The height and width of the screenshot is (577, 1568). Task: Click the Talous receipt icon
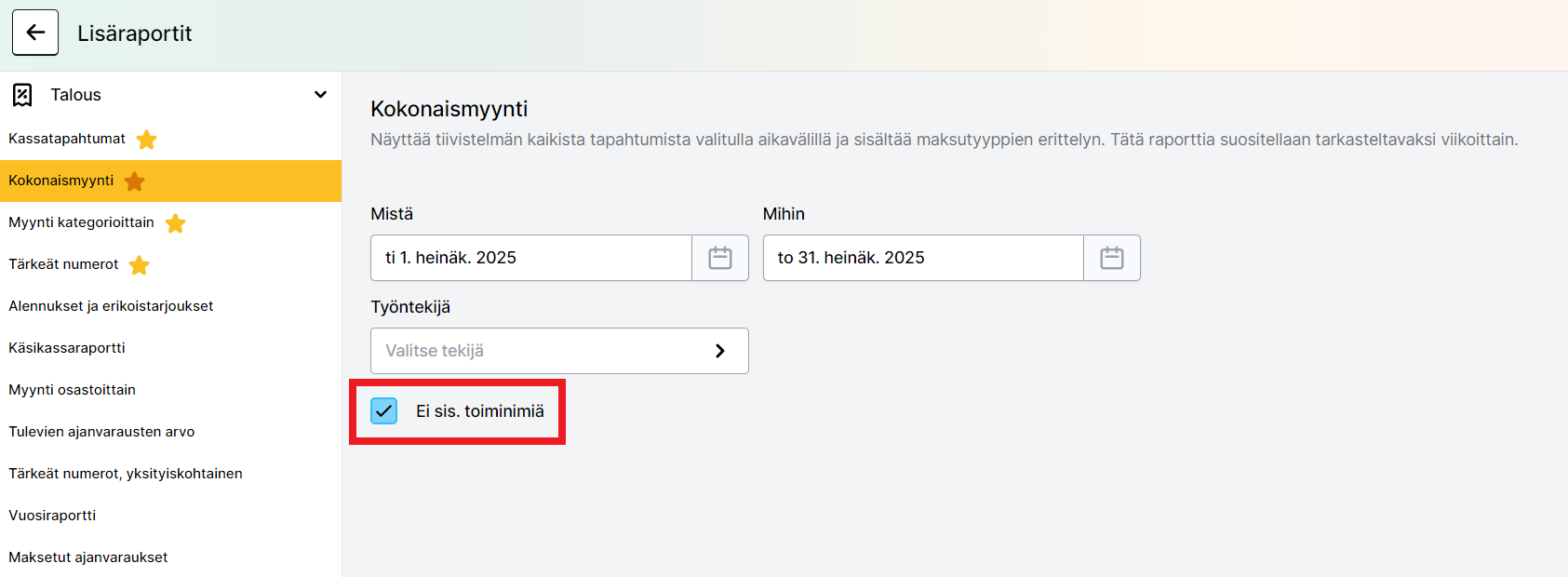(x=22, y=95)
